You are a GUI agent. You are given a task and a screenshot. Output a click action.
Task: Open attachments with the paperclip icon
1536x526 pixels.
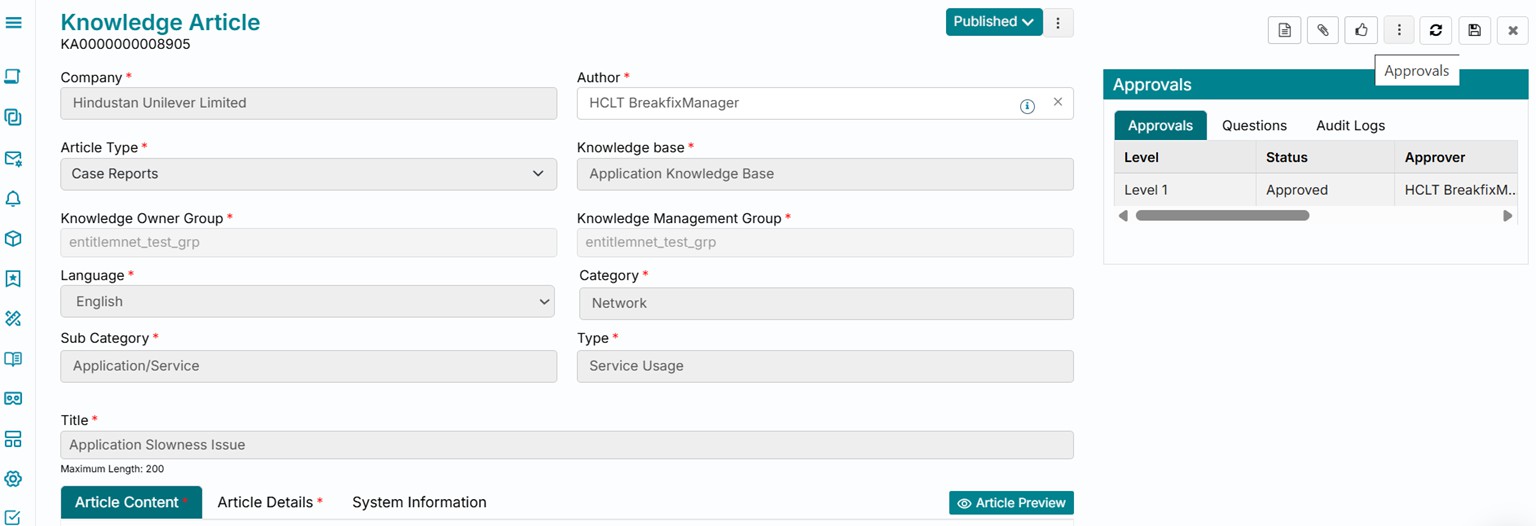[x=1322, y=30]
